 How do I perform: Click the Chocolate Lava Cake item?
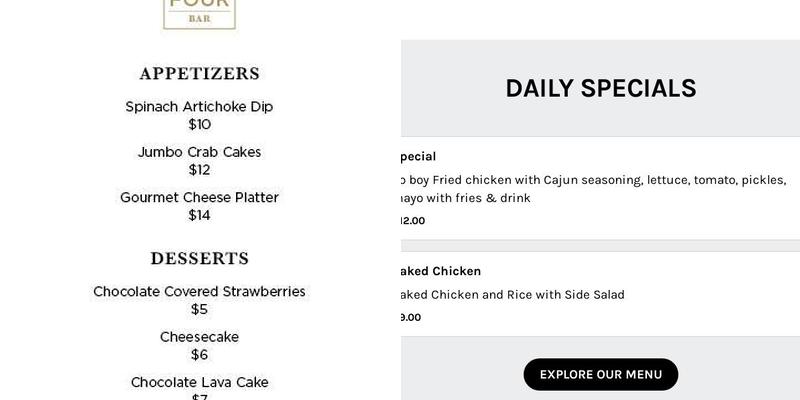199,382
